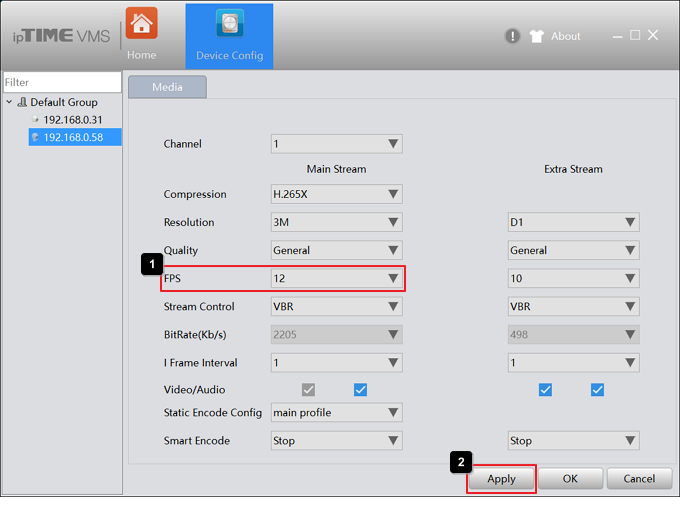This screenshot has width=680, height=514.
Task: Click the Cancel button
Action: click(x=639, y=479)
